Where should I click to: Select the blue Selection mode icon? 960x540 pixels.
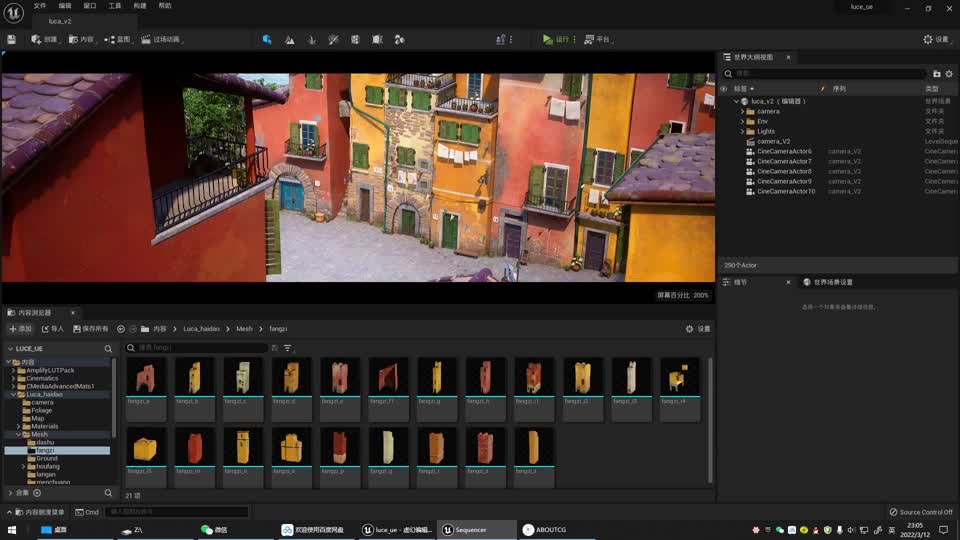(267, 39)
